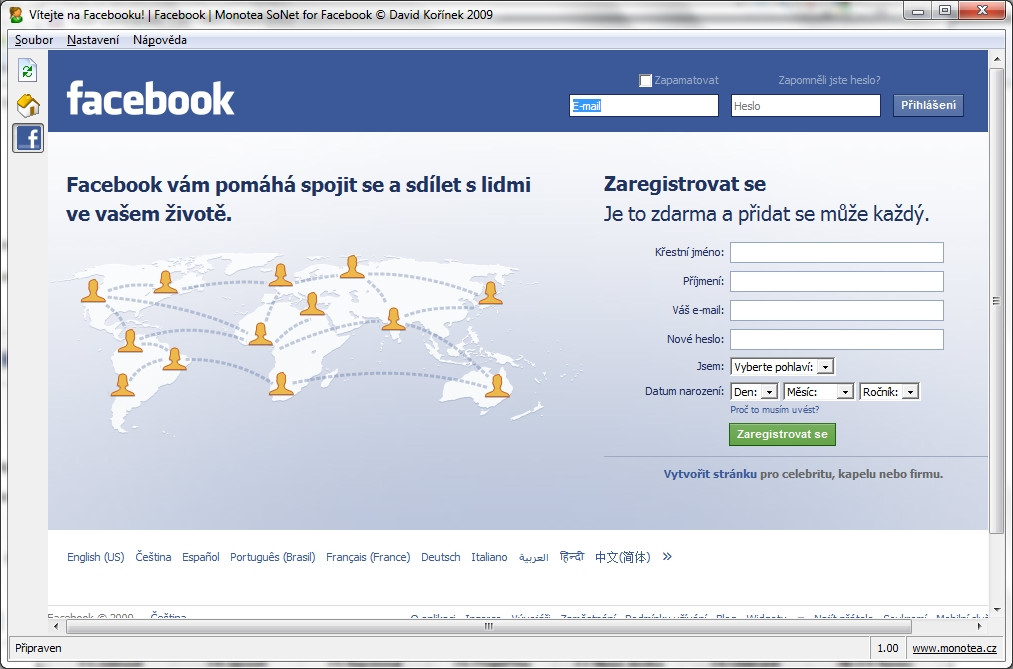Select the Chinese simplified language link
Image resolution: width=1013 pixels, height=669 pixels.
pyautogui.click(x=623, y=557)
